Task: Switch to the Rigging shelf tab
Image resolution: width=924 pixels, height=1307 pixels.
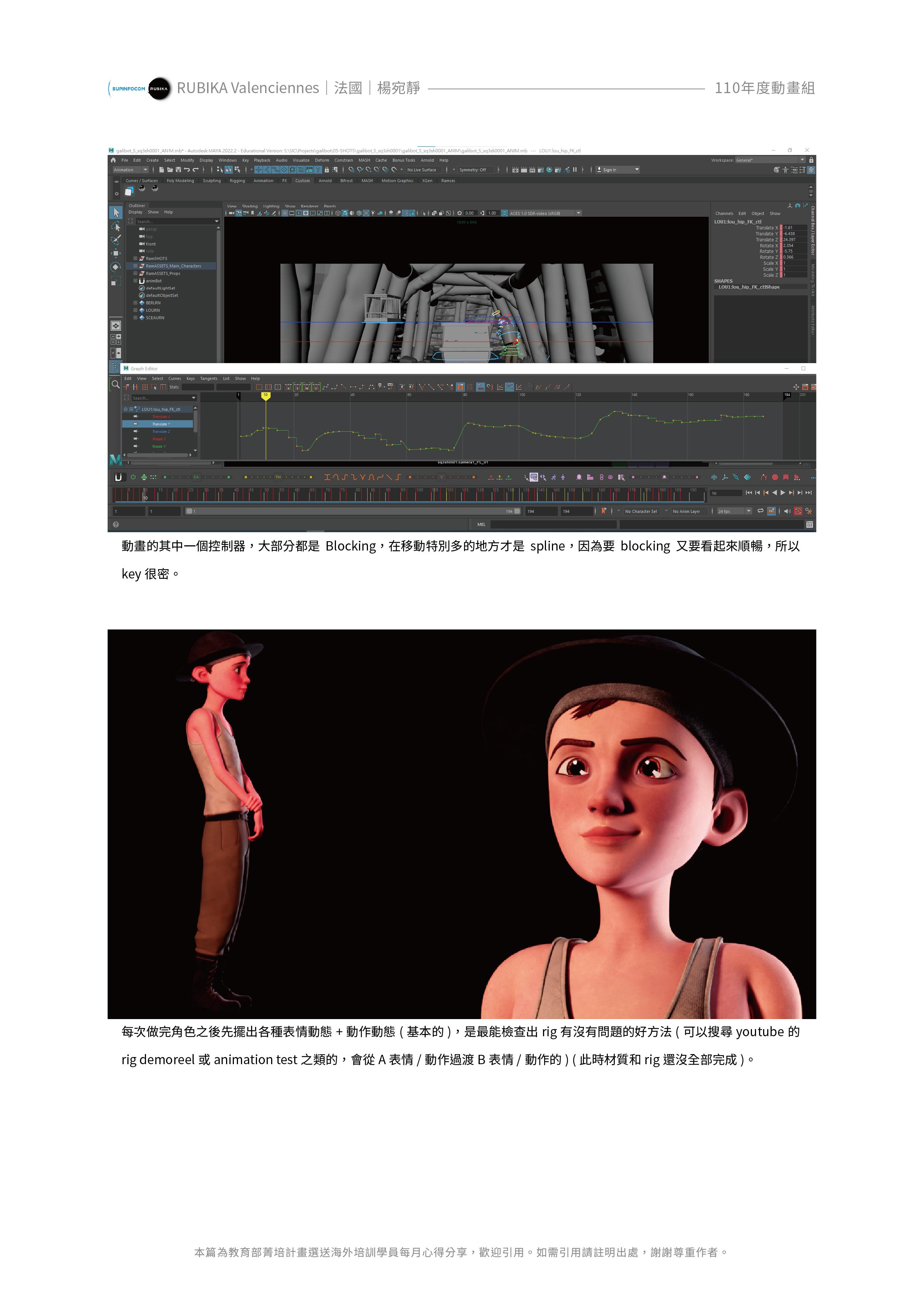Action: pos(237,180)
